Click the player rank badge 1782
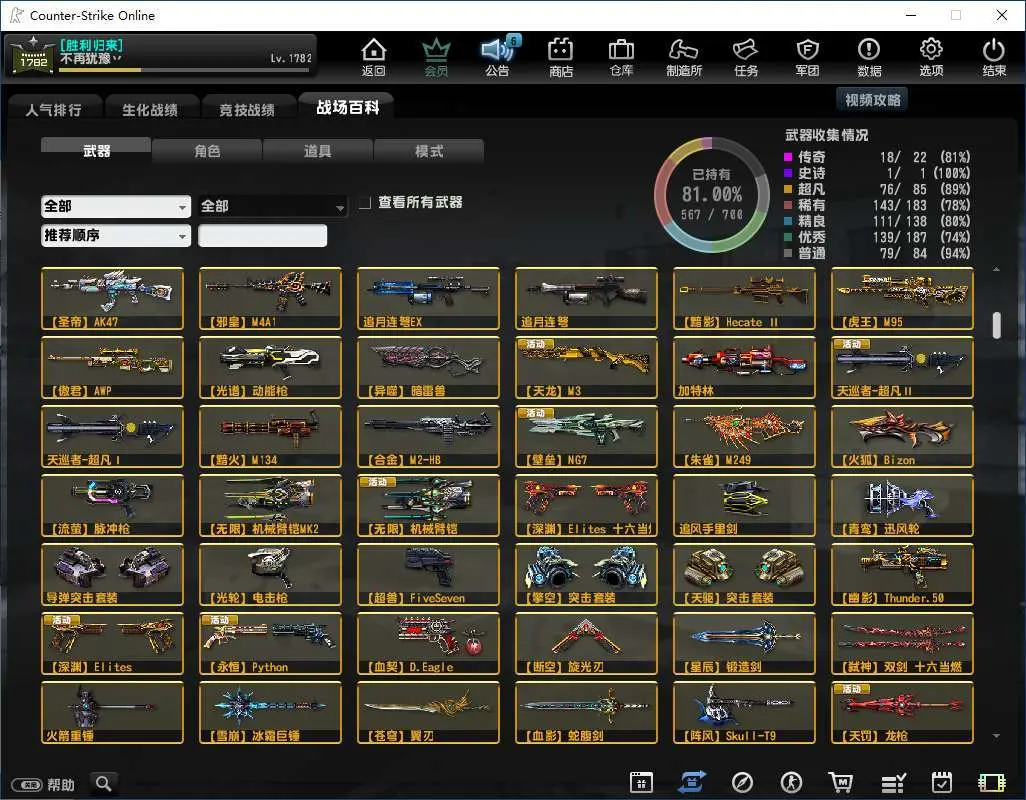Image resolution: width=1026 pixels, height=800 pixels. [x=33, y=56]
